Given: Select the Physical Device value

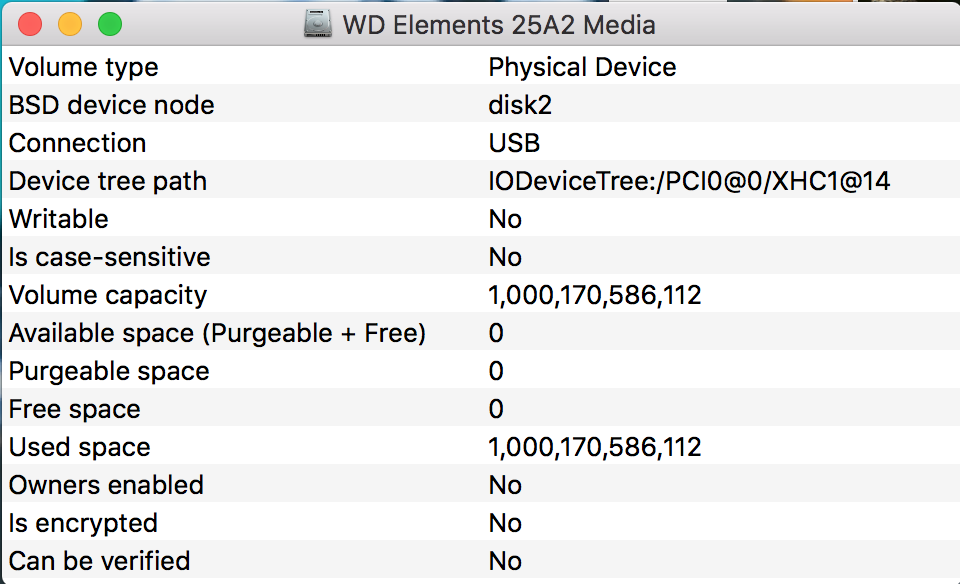Looking at the screenshot, I should tap(582, 67).
